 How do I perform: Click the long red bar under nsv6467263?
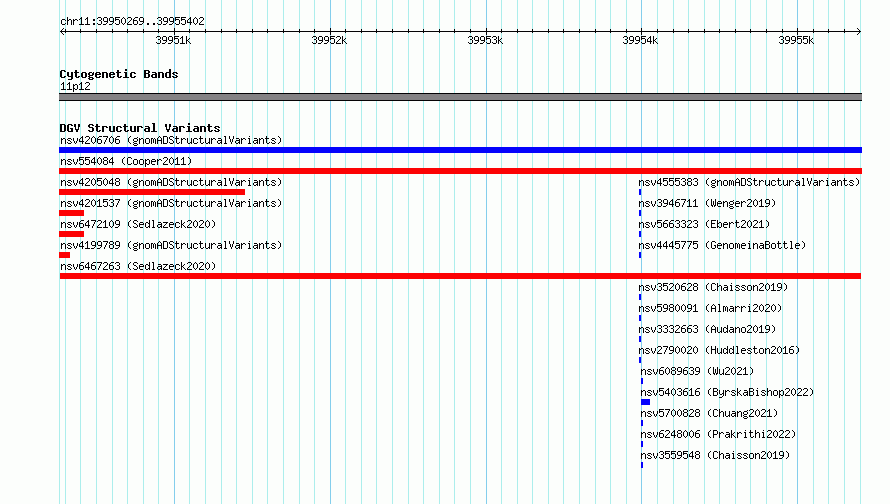point(460,276)
